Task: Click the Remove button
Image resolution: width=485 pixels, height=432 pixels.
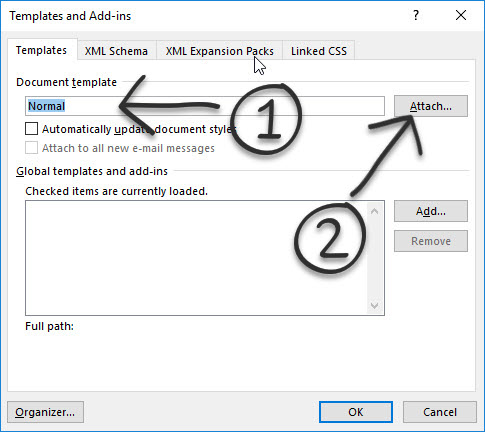Action: (431, 241)
